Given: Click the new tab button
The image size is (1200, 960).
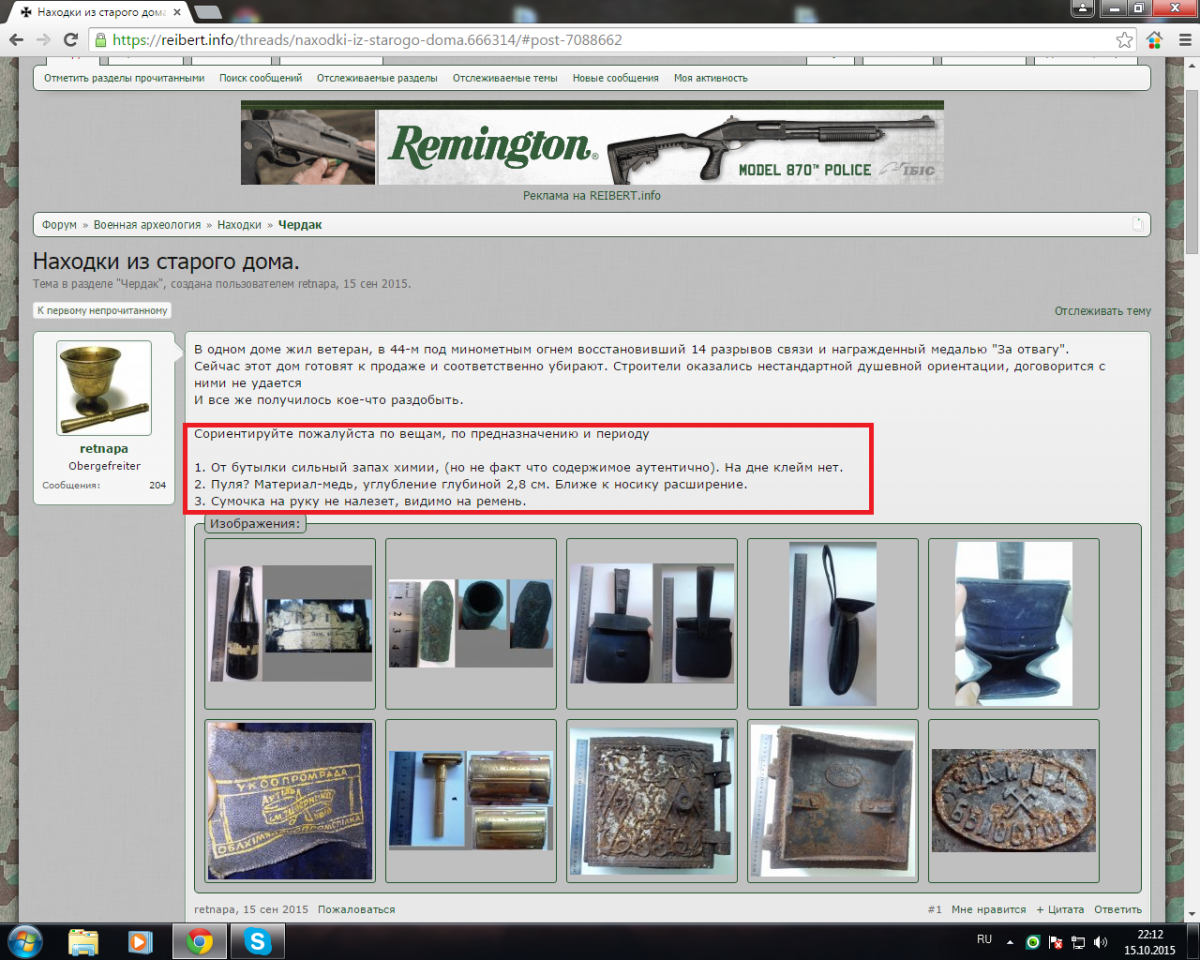Looking at the screenshot, I should [x=208, y=13].
